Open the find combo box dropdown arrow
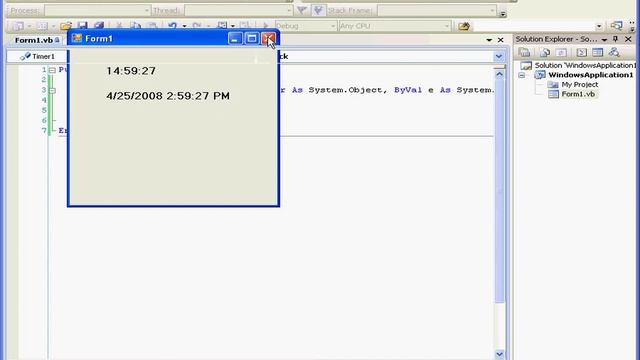This screenshot has width=640, height=360. pyautogui.click(x=599, y=26)
